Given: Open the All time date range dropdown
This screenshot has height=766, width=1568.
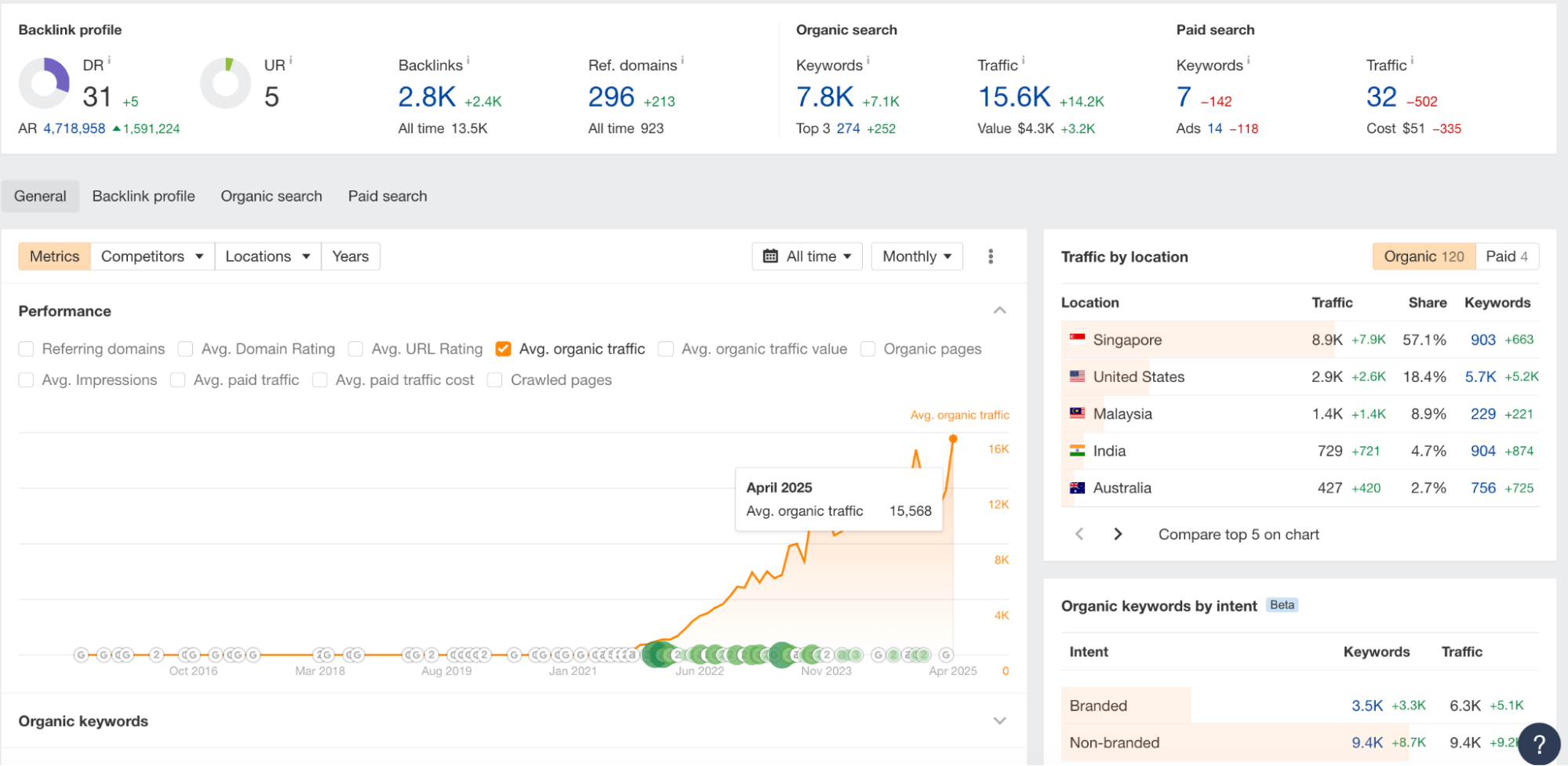Looking at the screenshot, I should point(807,256).
